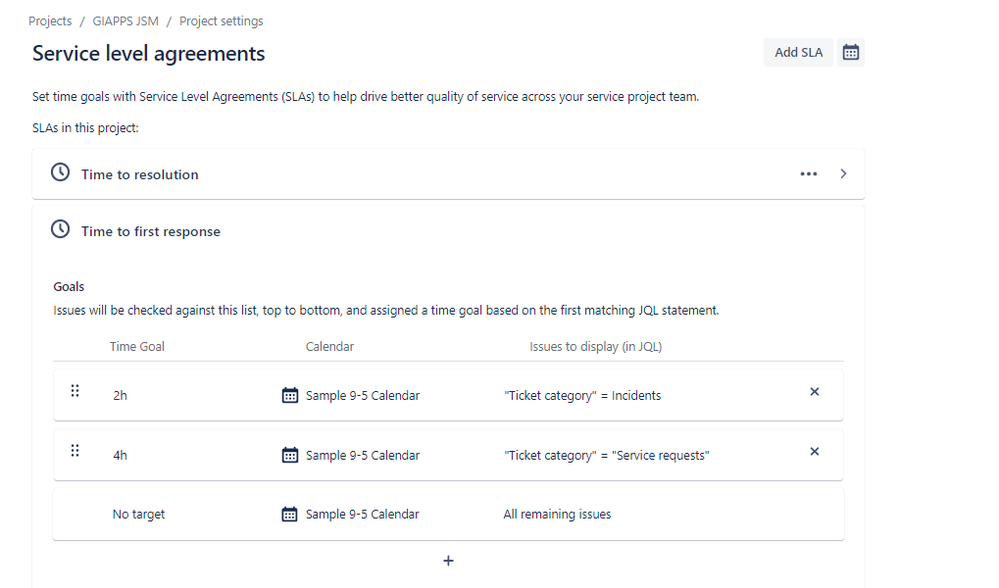Grab the drag handle on the 2h goal

click(x=75, y=391)
